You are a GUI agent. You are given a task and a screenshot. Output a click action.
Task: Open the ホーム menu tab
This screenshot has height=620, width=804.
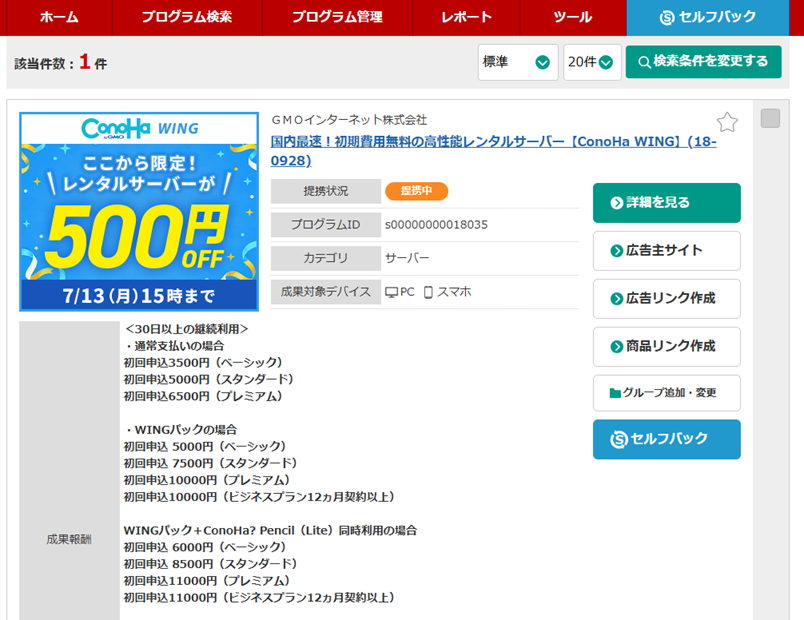59,17
